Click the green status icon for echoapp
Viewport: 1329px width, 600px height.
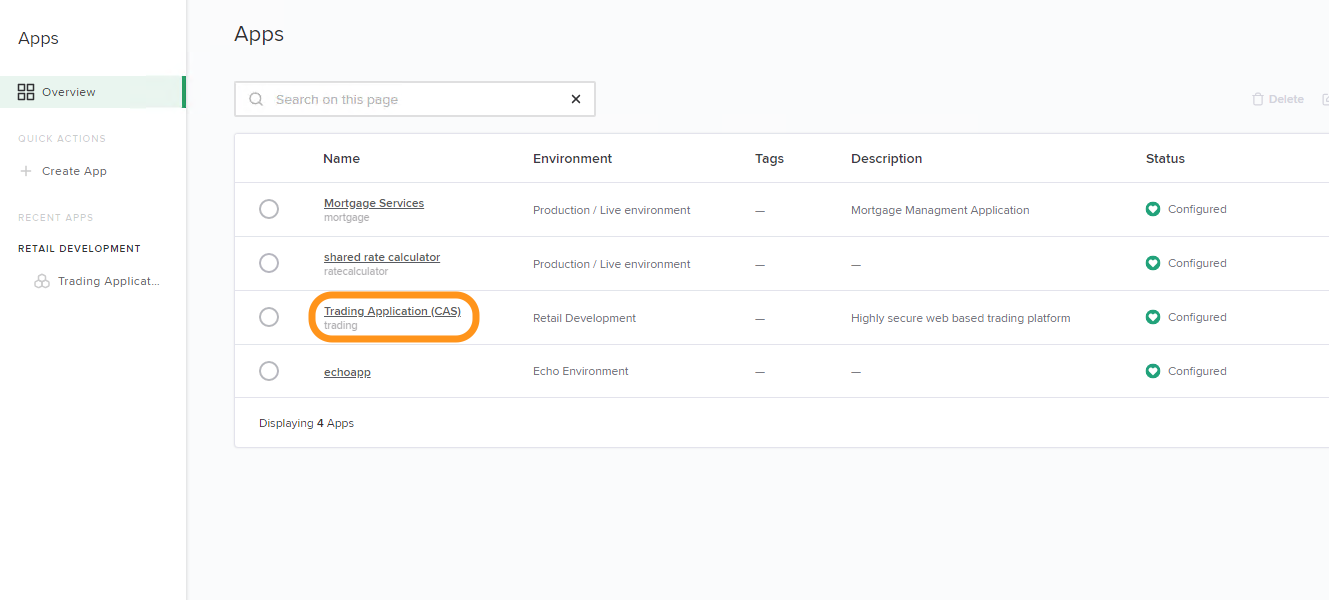click(x=1153, y=371)
